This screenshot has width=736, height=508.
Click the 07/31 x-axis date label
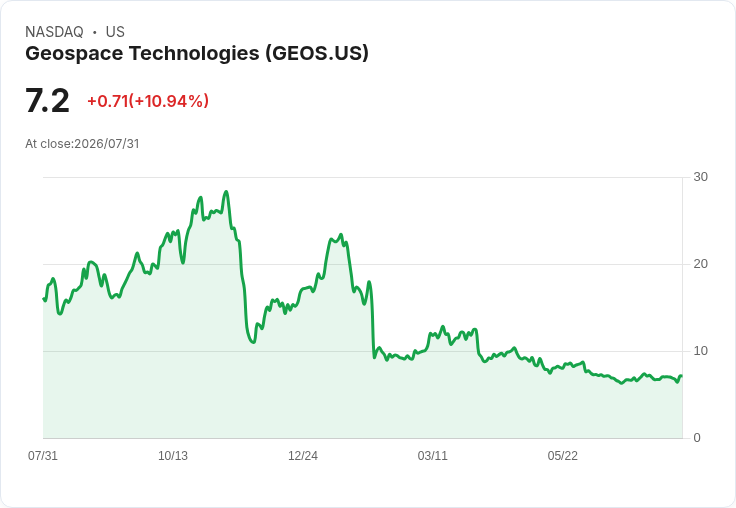pyautogui.click(x=43, y=455)
